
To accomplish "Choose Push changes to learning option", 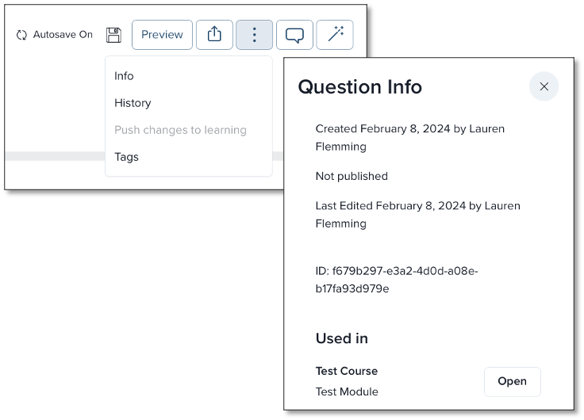I will click(x=180, y=130).
